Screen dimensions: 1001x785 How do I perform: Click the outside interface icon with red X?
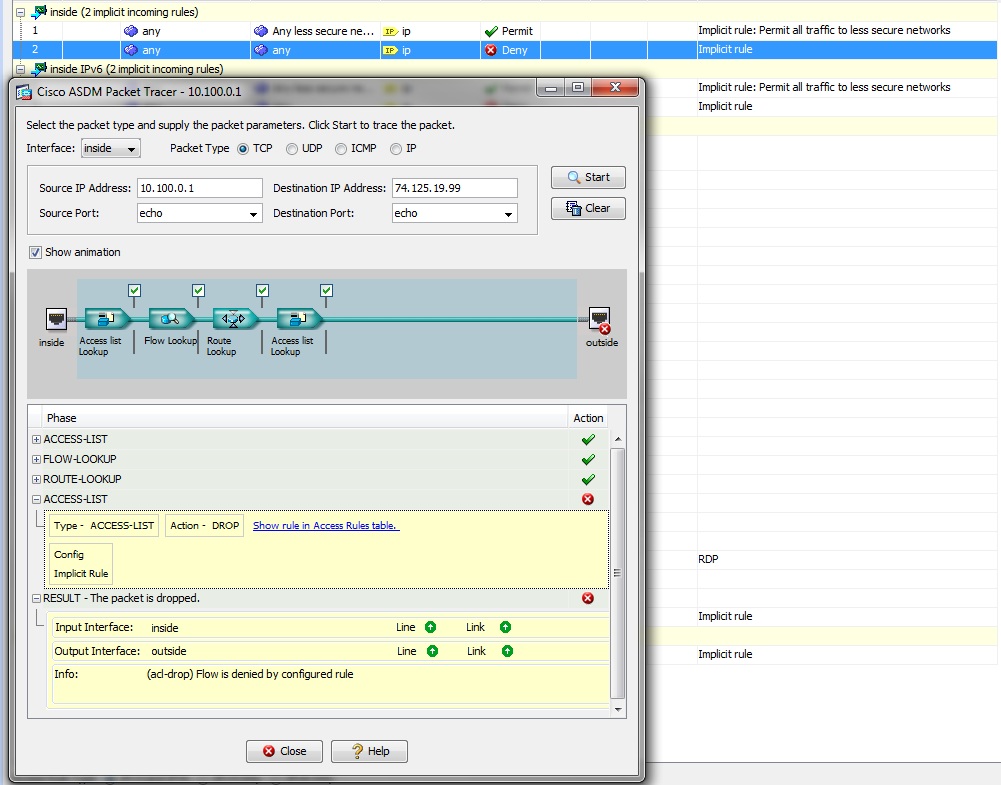[x=600, y=319]
